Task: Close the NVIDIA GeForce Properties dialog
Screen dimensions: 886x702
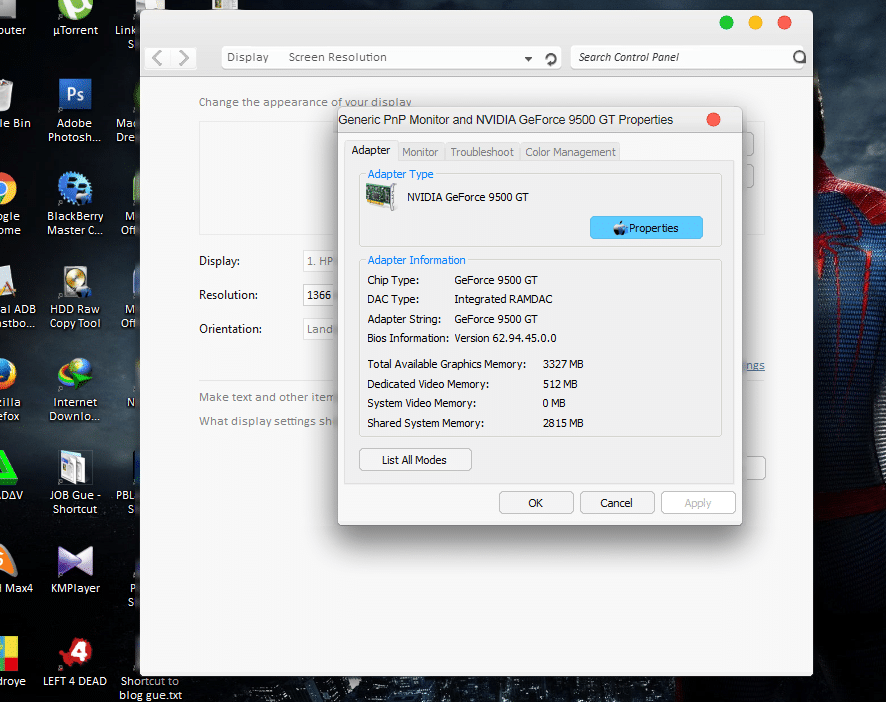Action: tap(713, 120)
